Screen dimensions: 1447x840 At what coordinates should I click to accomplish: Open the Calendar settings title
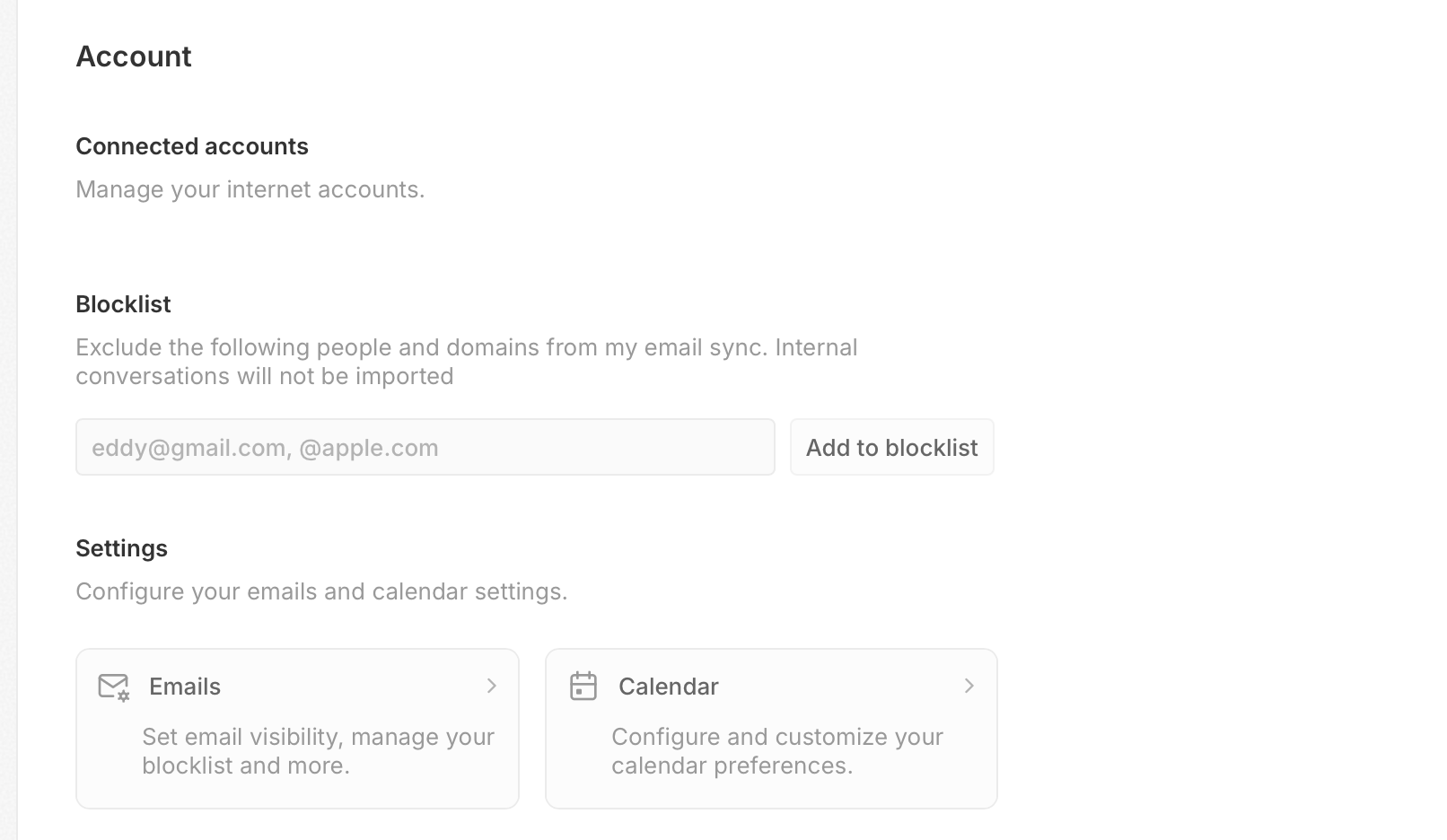coord(669,687)
